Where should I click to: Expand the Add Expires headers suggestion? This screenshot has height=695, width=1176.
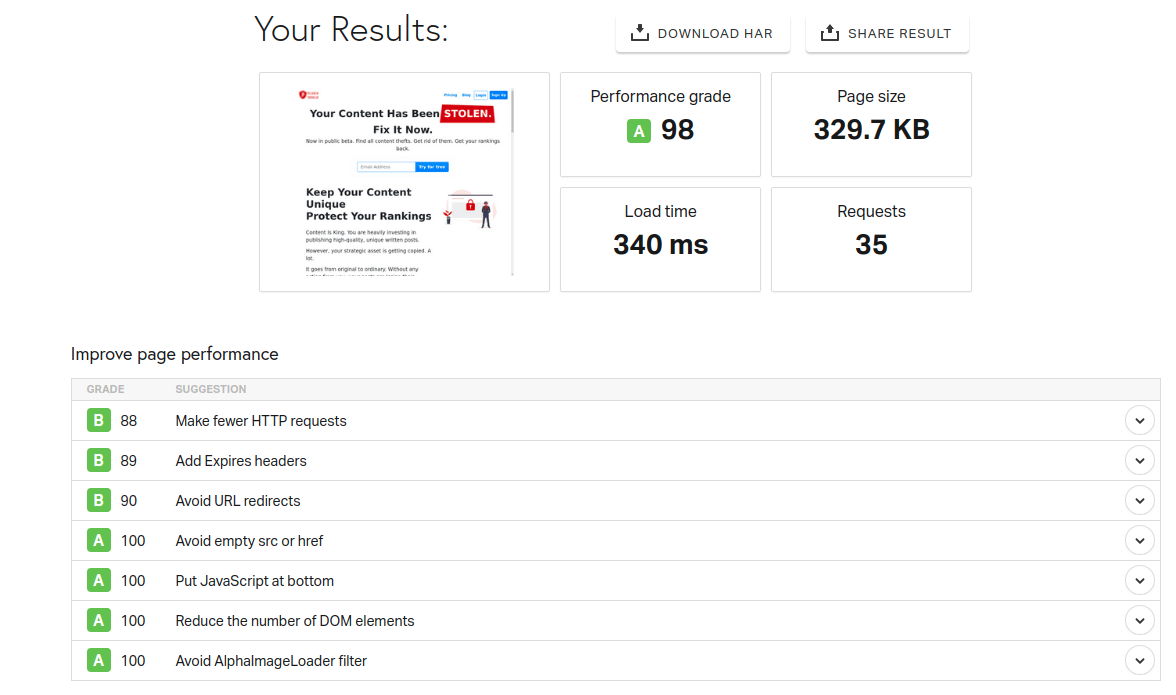click(x=1139, y=460)
